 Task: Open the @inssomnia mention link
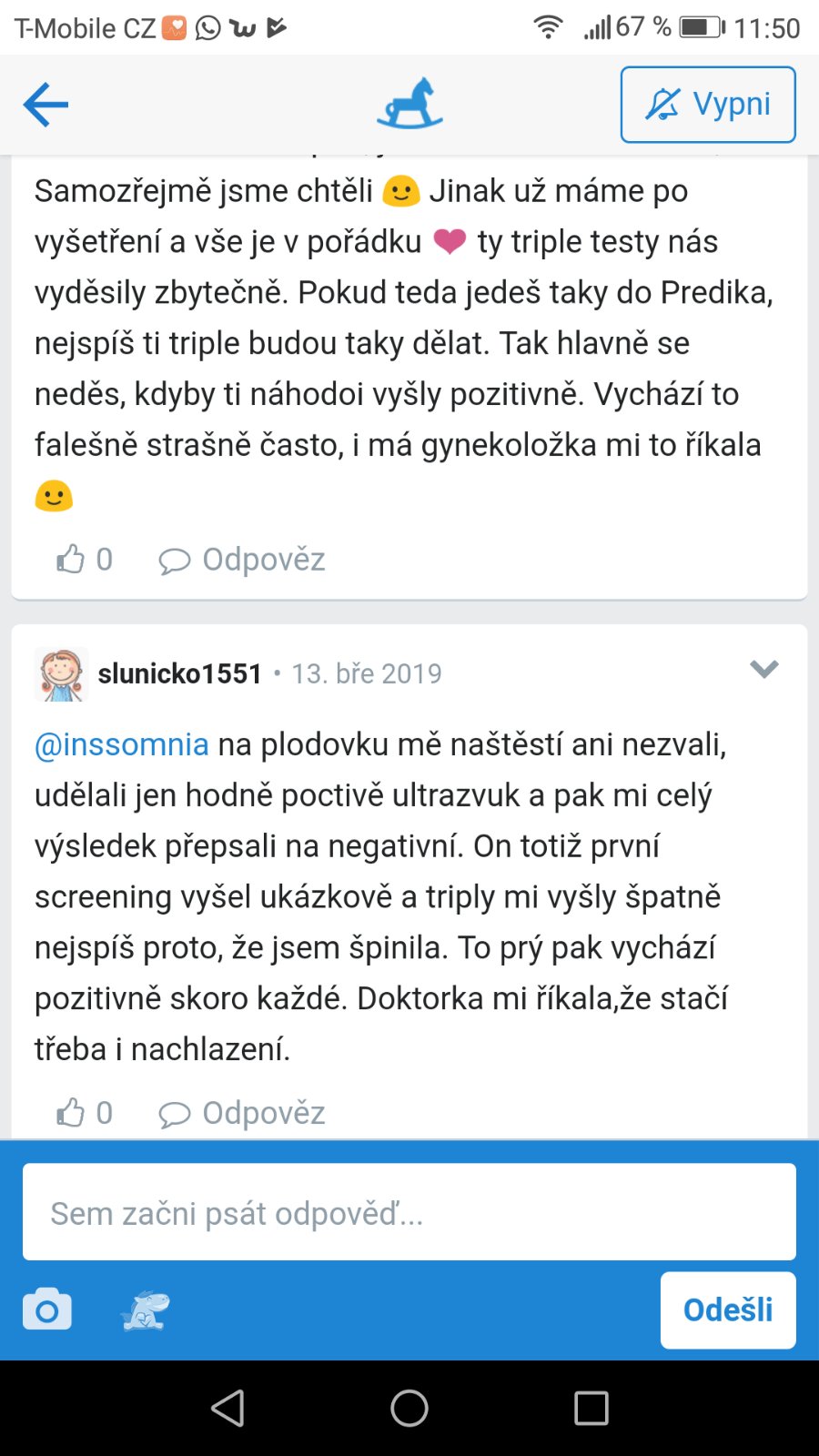tap(122, 744)
